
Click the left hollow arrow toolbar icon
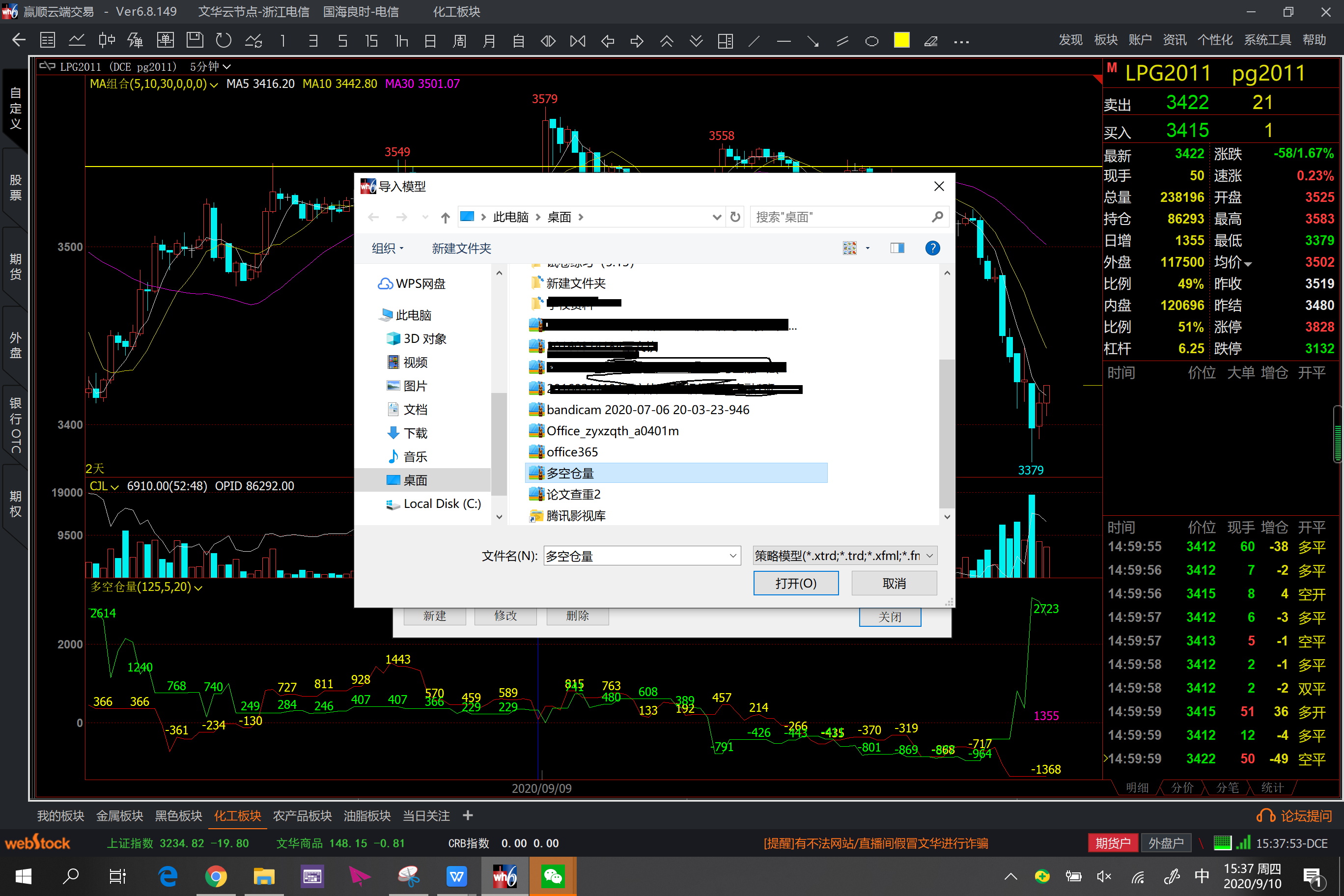coord(608,41)
